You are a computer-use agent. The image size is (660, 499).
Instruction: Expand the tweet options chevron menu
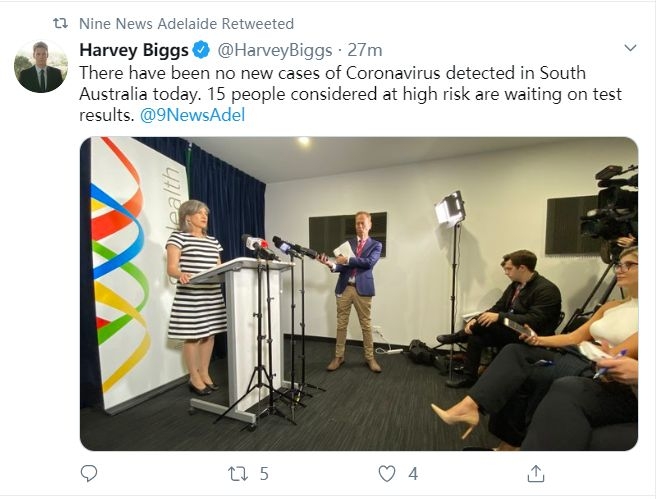(630, 48)
